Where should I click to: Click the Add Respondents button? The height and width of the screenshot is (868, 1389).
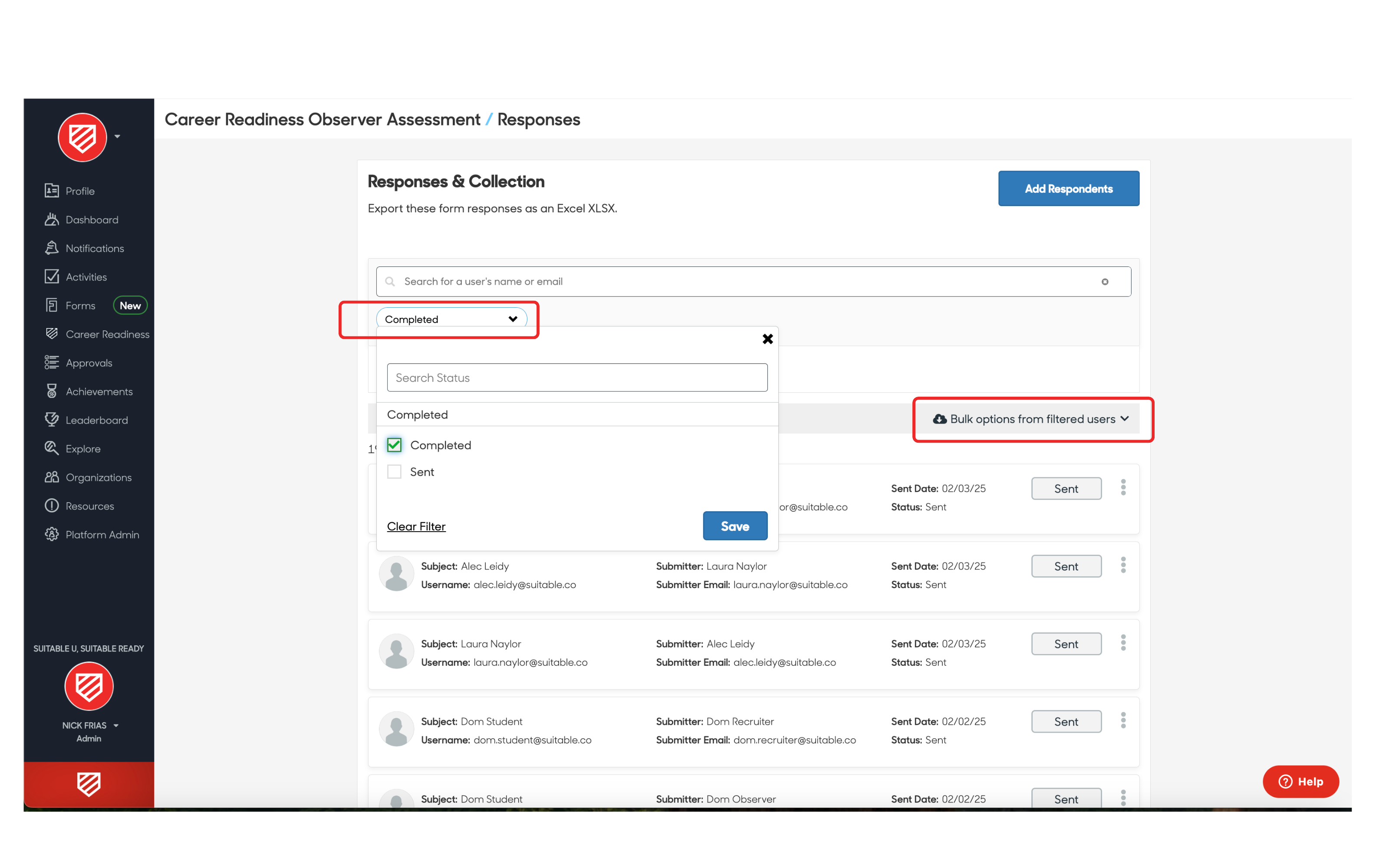1069,188
